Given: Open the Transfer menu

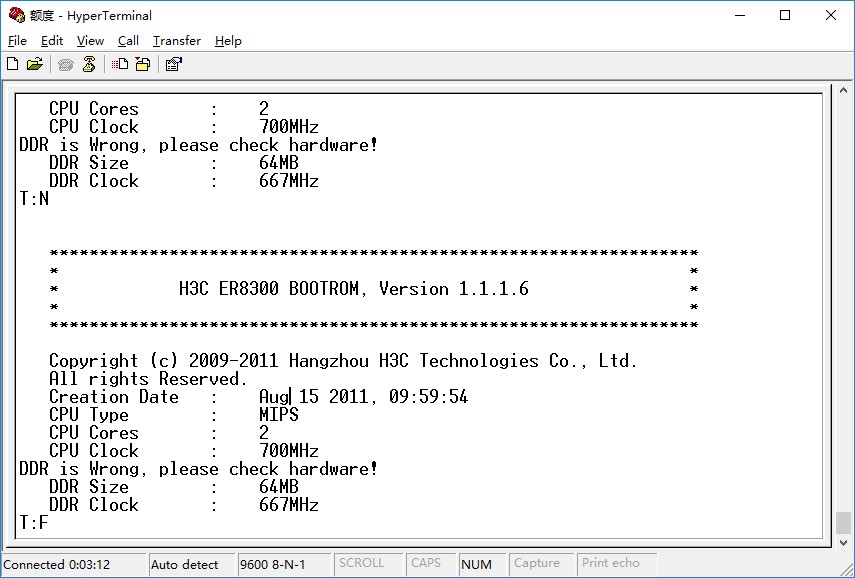Looking at the screenshot, I should pyautogui.click(x=177, y=41).
